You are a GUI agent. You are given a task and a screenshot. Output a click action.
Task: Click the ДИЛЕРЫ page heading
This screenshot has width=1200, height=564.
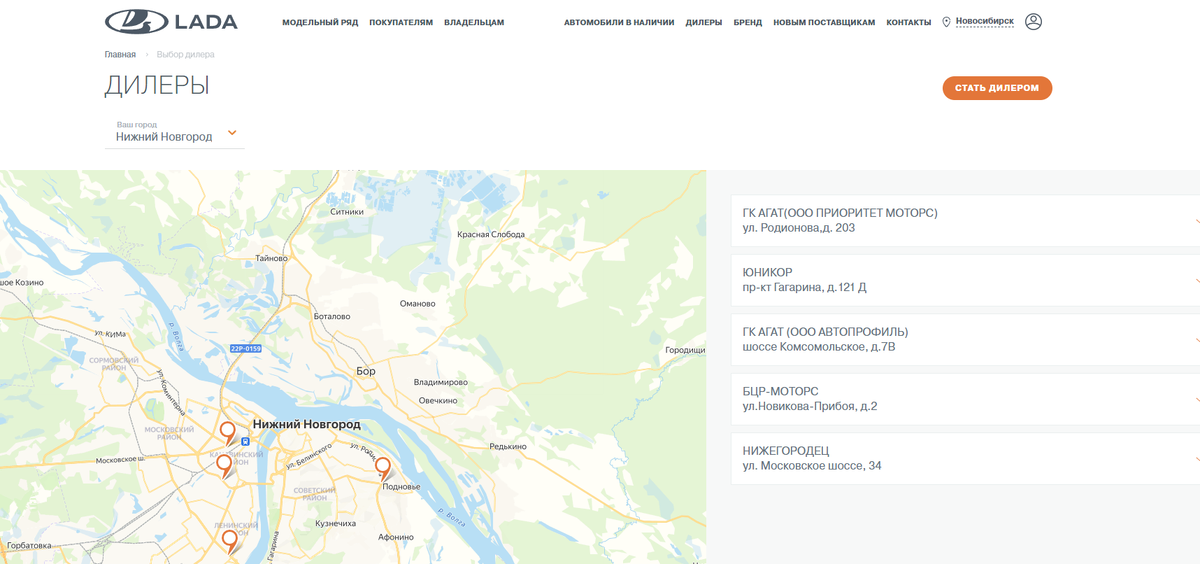click(157, 86)
